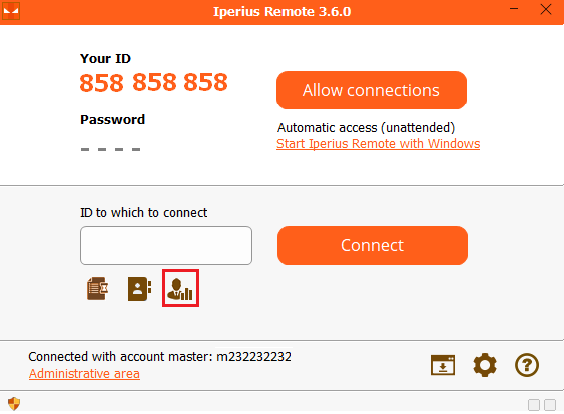The height and width of the screenshot is (414, 564).
Task: Open help via the question mark icon
Action: 527,365
